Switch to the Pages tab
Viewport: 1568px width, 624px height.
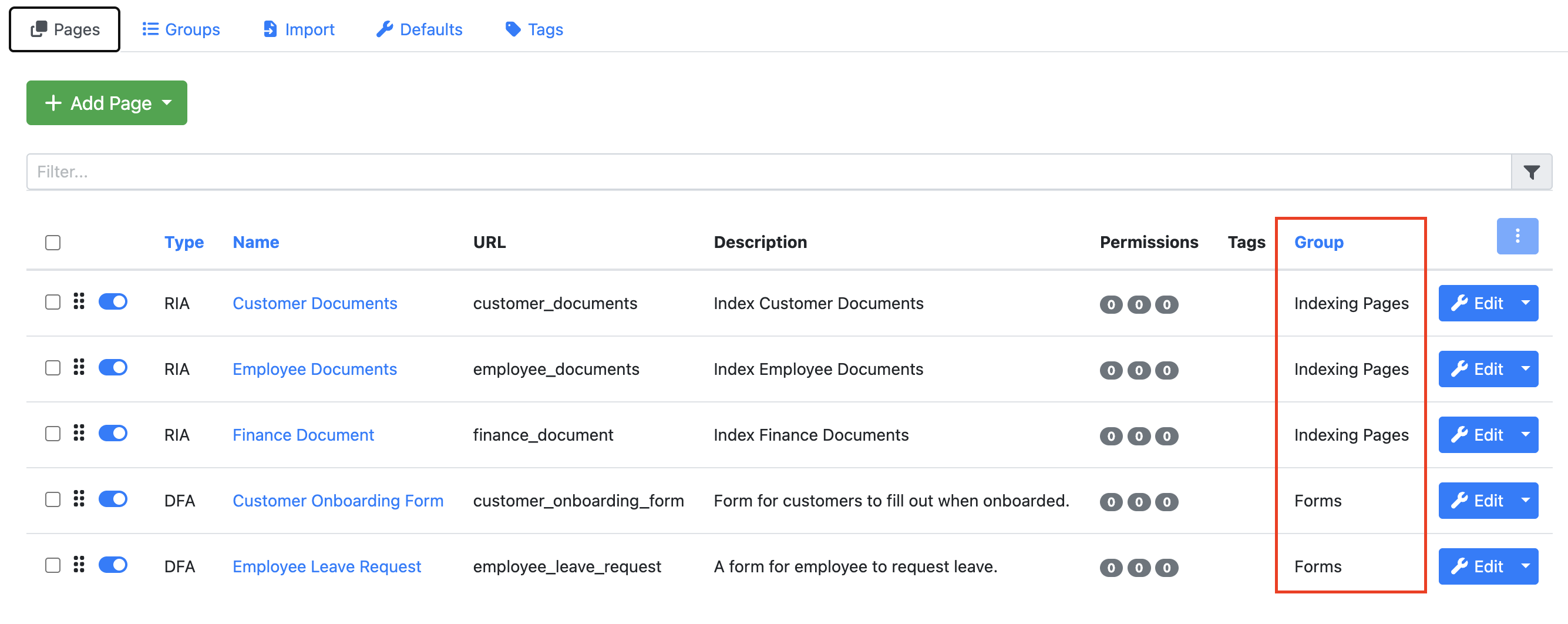(x=65, y=29)
